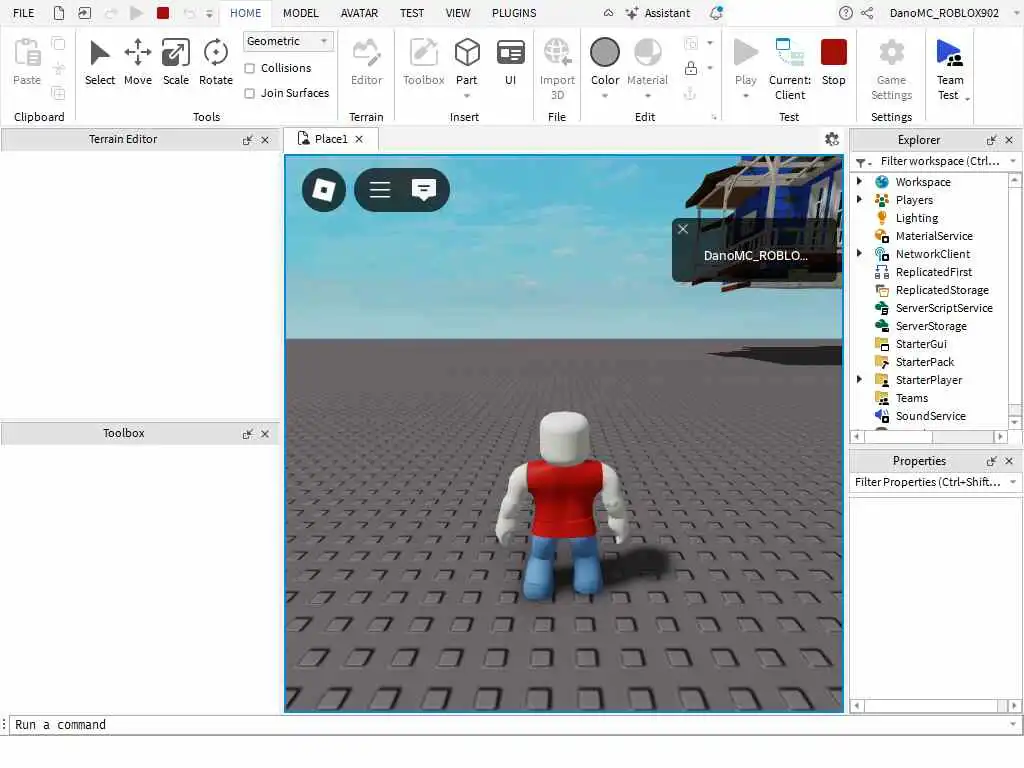Screen dimensions: 1024x768
Task: Close the Place1 tab
Action: click(359, 139)
